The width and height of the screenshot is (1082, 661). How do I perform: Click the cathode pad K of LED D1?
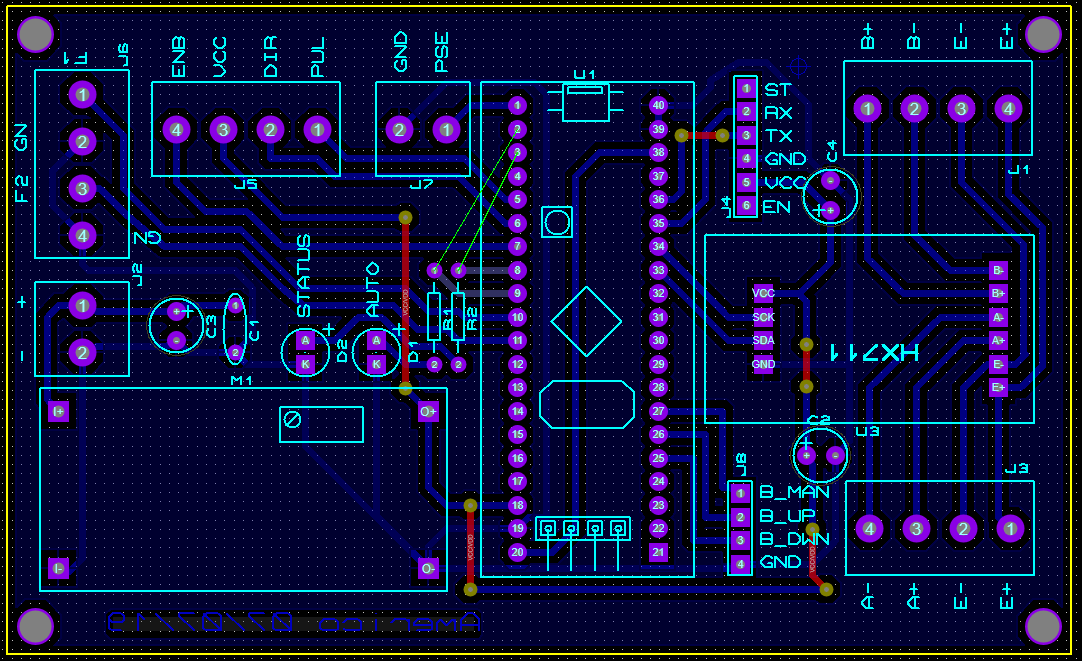point(376,364)
